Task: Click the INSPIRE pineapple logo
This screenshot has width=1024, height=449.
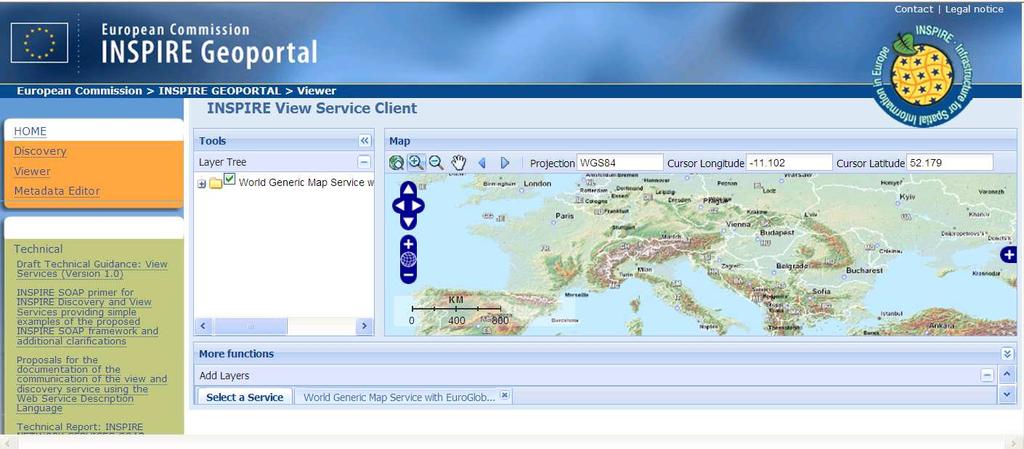Action: coord(922,75)
